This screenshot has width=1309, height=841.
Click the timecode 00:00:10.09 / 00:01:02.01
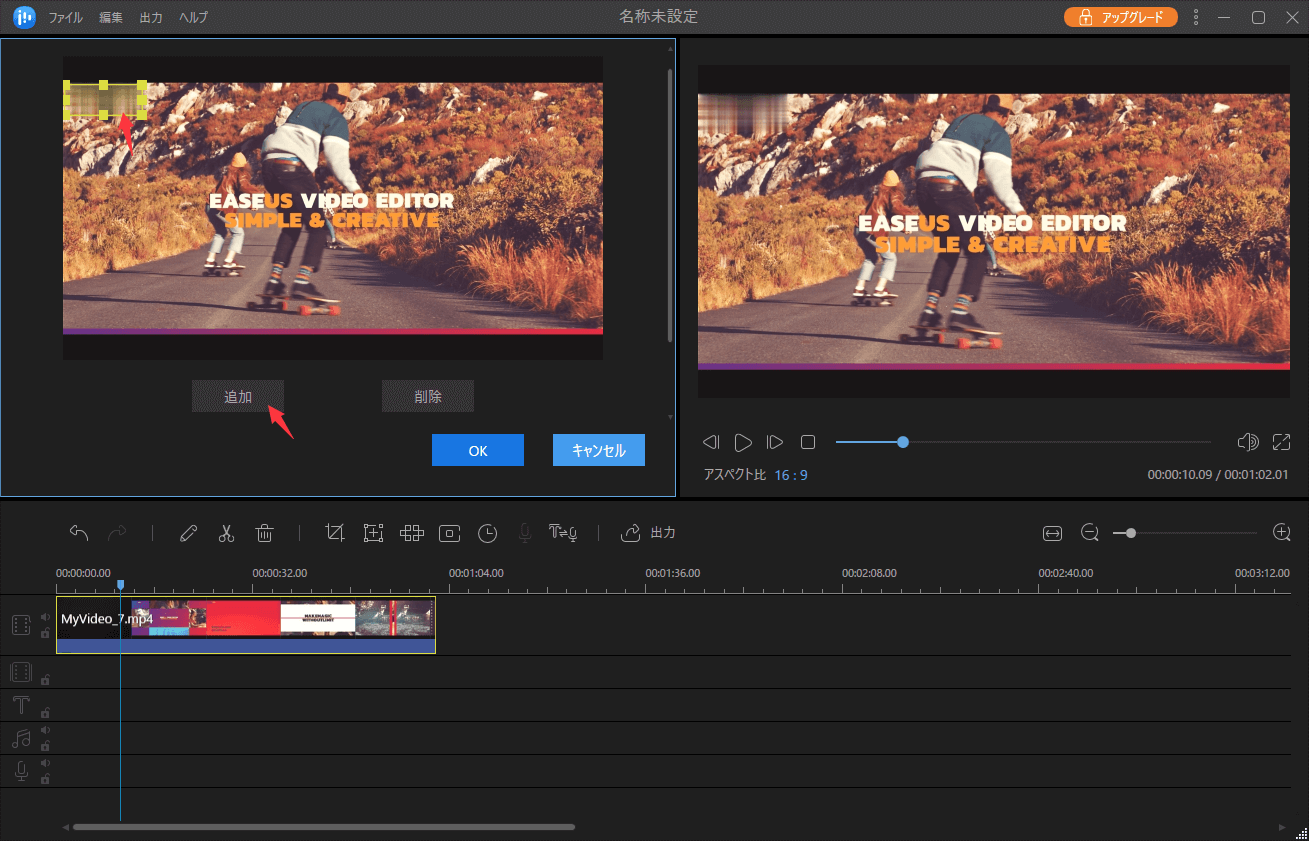pyautogui.click(x=1218, y=475)
